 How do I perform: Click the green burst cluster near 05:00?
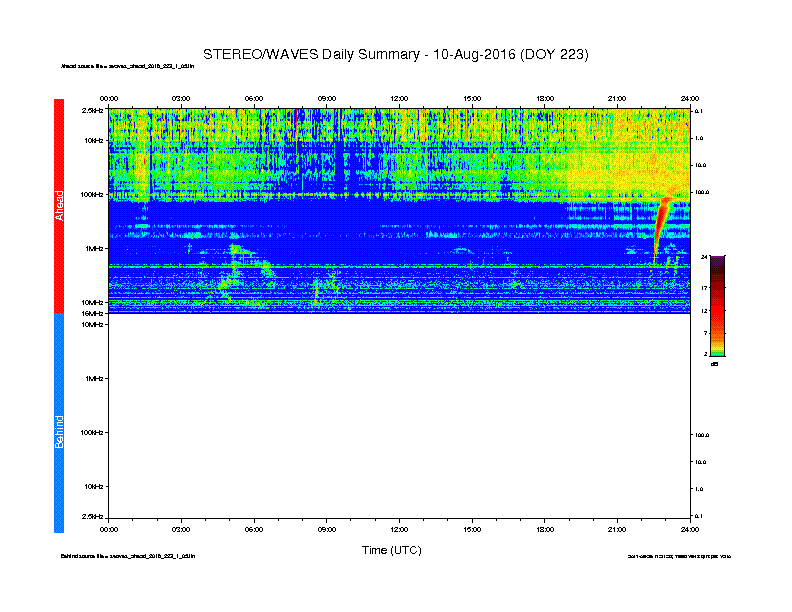point(236,268)
